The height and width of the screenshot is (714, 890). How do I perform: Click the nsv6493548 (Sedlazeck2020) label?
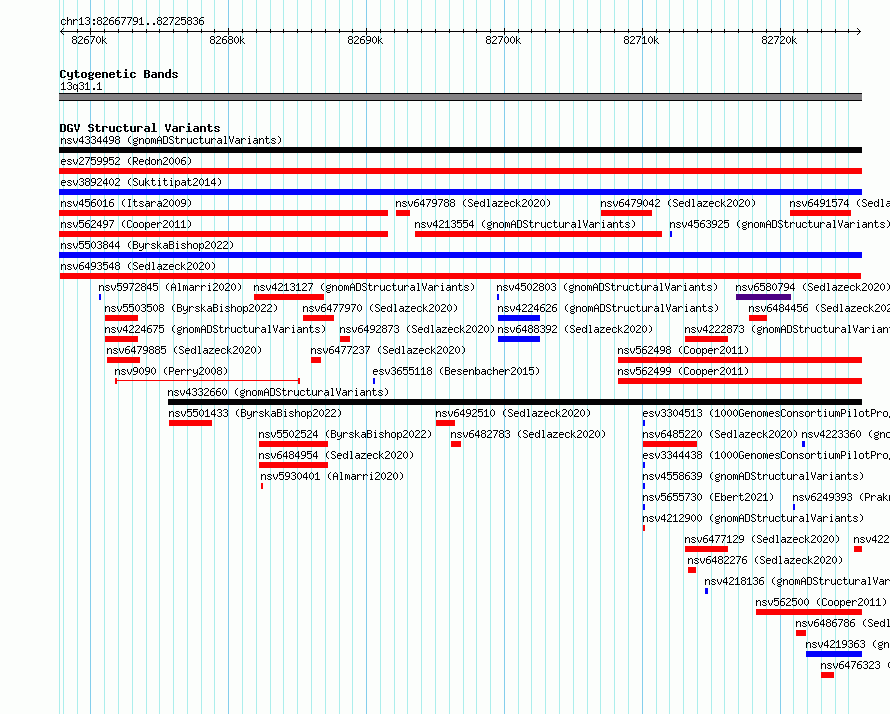click(138, 266)
